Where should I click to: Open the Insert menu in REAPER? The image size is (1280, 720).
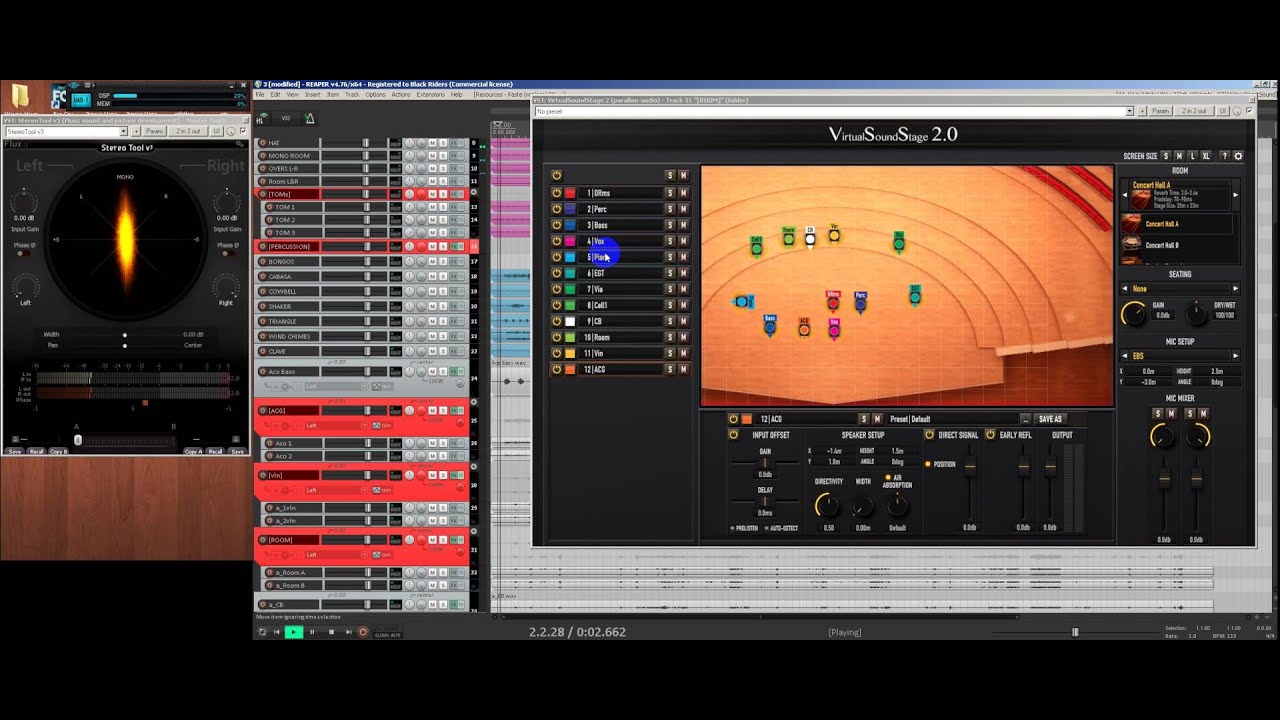click(x=313, y=95)
